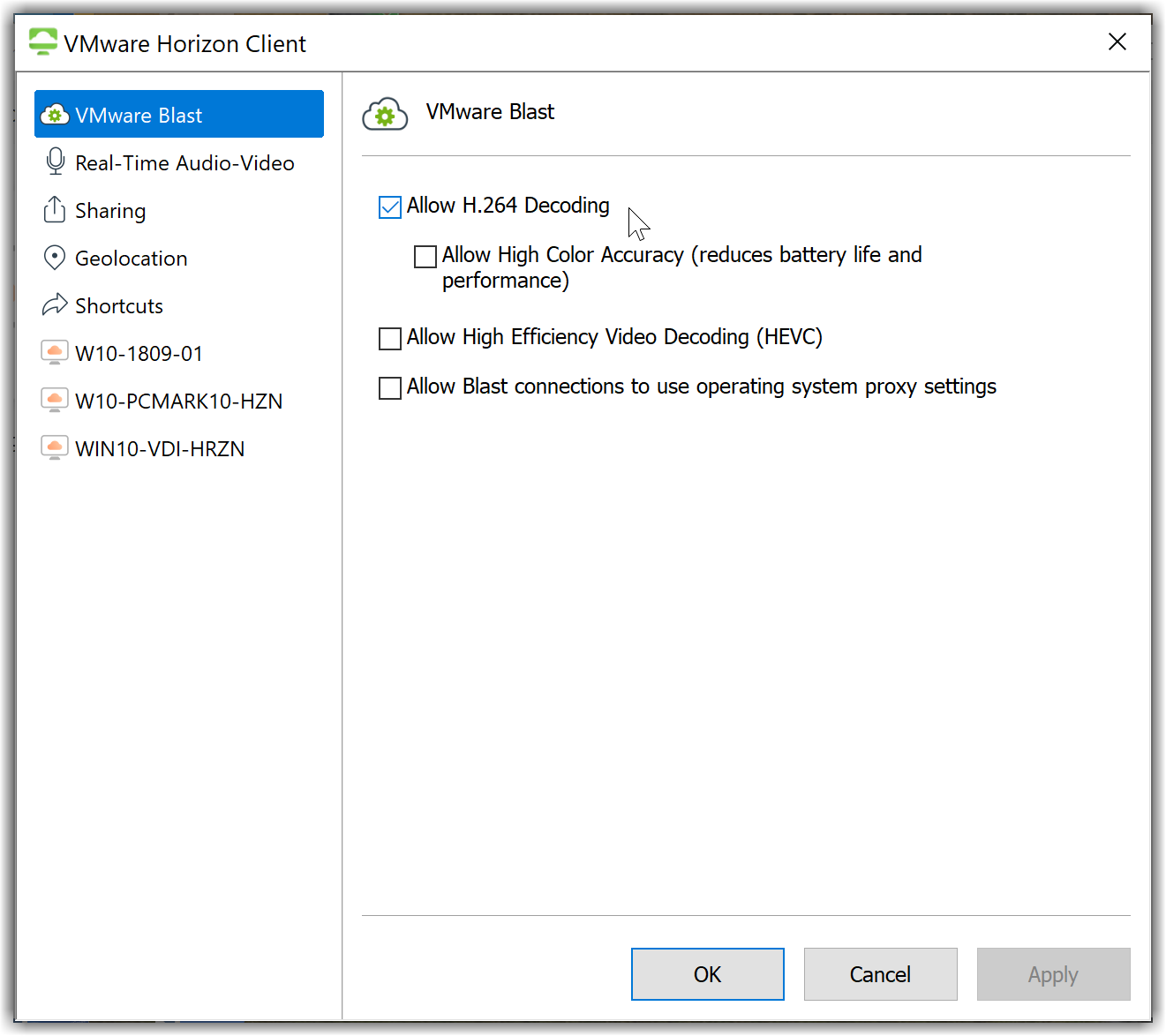Close the VMware Horizon Client dialog

click(1117, 42)
